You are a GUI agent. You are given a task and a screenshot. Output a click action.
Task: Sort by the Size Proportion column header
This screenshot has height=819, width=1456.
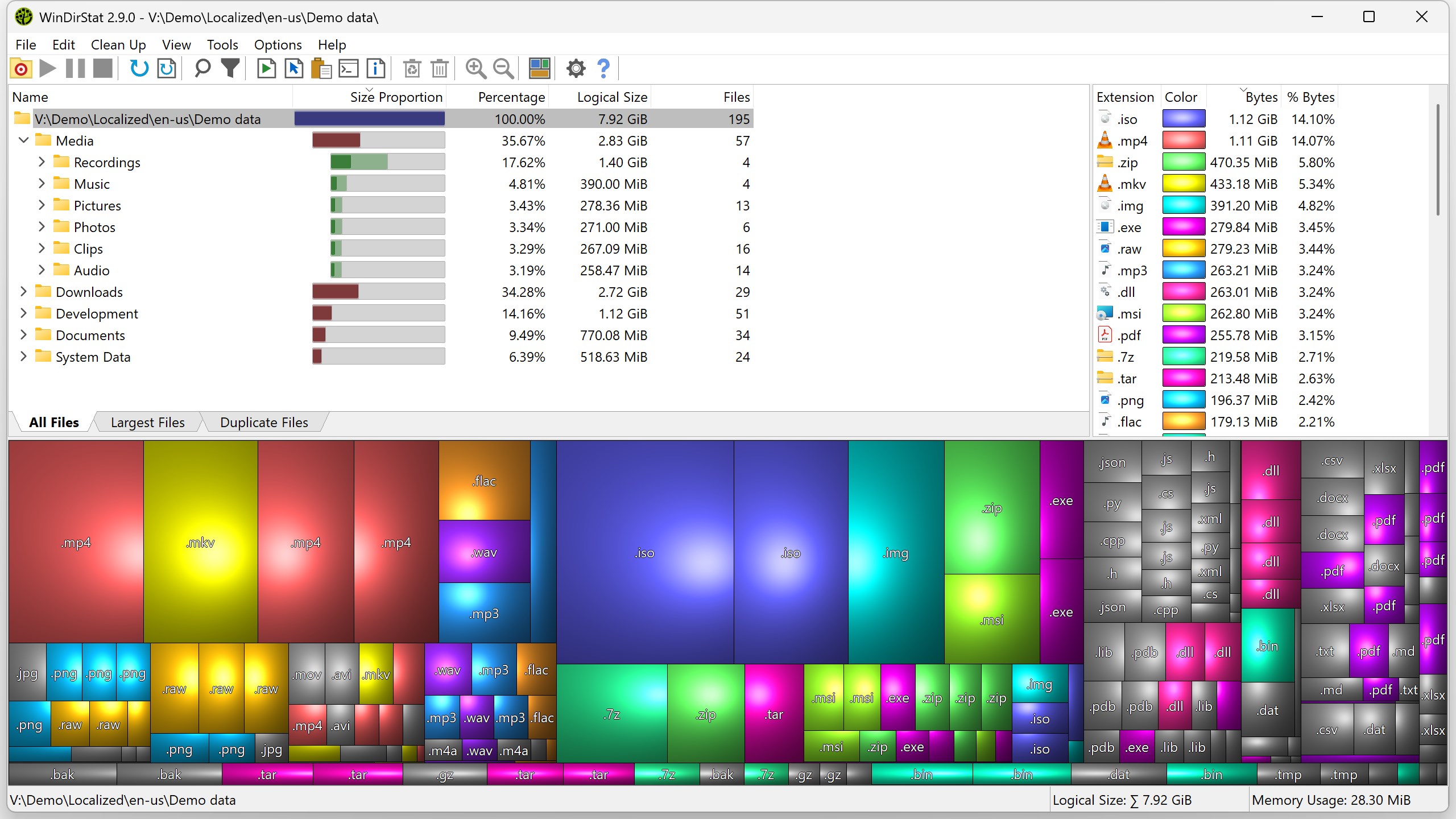click(x=369, y=97)
